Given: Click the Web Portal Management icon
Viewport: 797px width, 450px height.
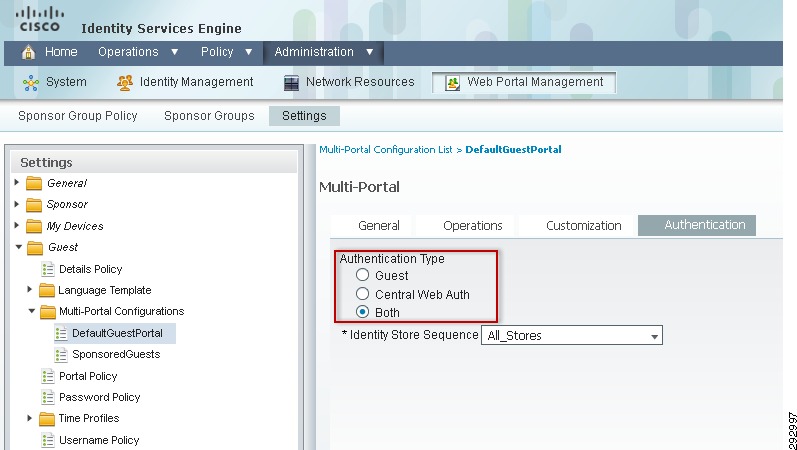Looking at the screenshot, I should click(452, 82).
